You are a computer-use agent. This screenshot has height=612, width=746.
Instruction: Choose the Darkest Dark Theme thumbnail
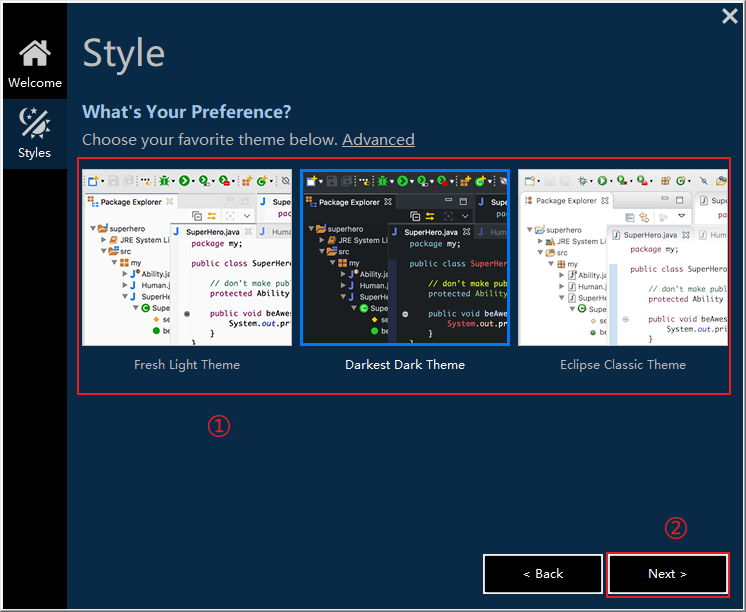[x=405, y=257]
